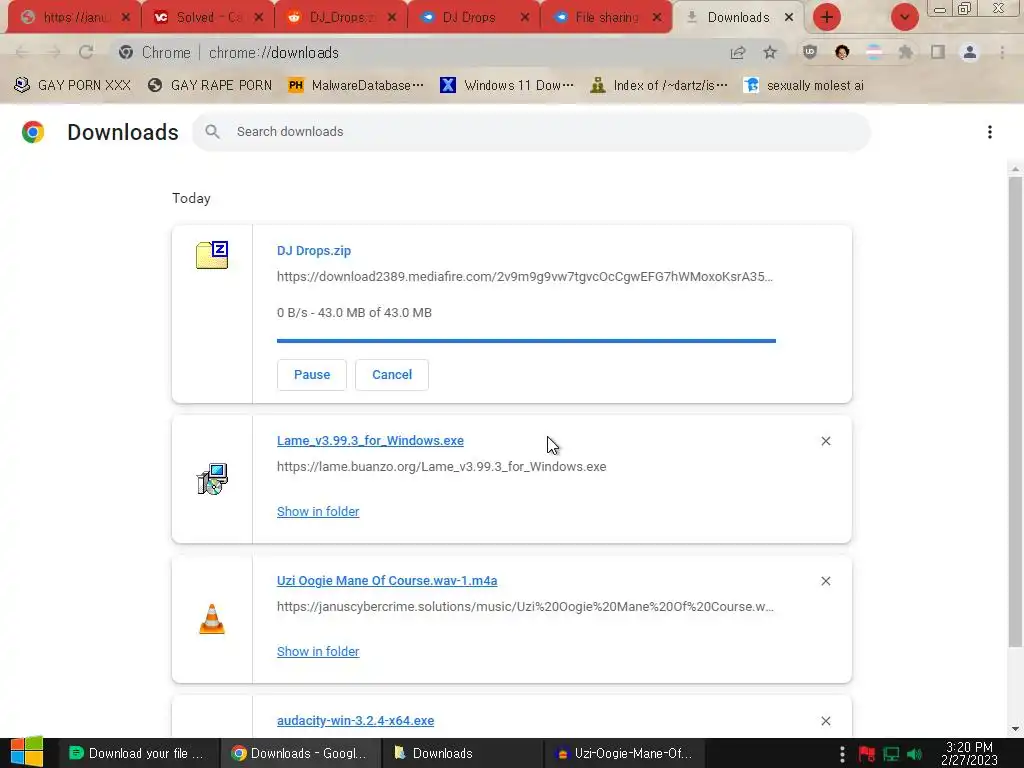
Task: Expand the tab search dropdown arrow
Action: 904,17
